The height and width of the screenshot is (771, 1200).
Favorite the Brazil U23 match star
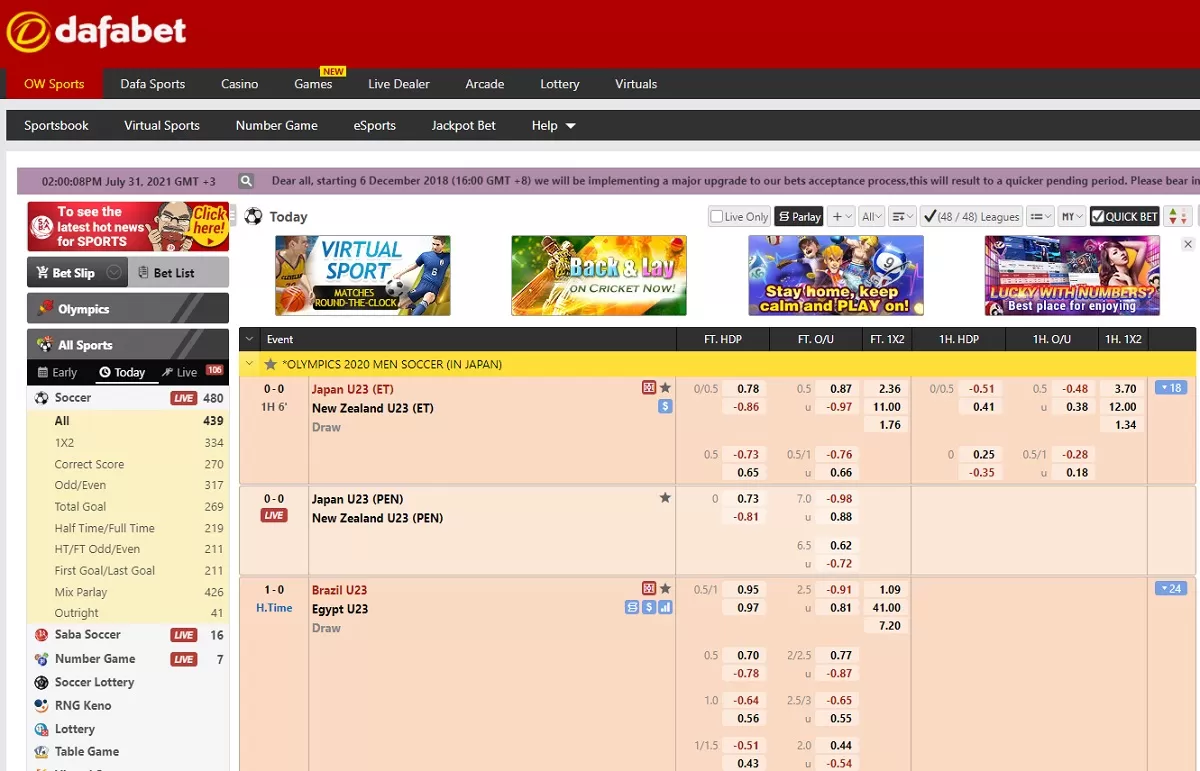pyautogui.click(x=665, y=589)
